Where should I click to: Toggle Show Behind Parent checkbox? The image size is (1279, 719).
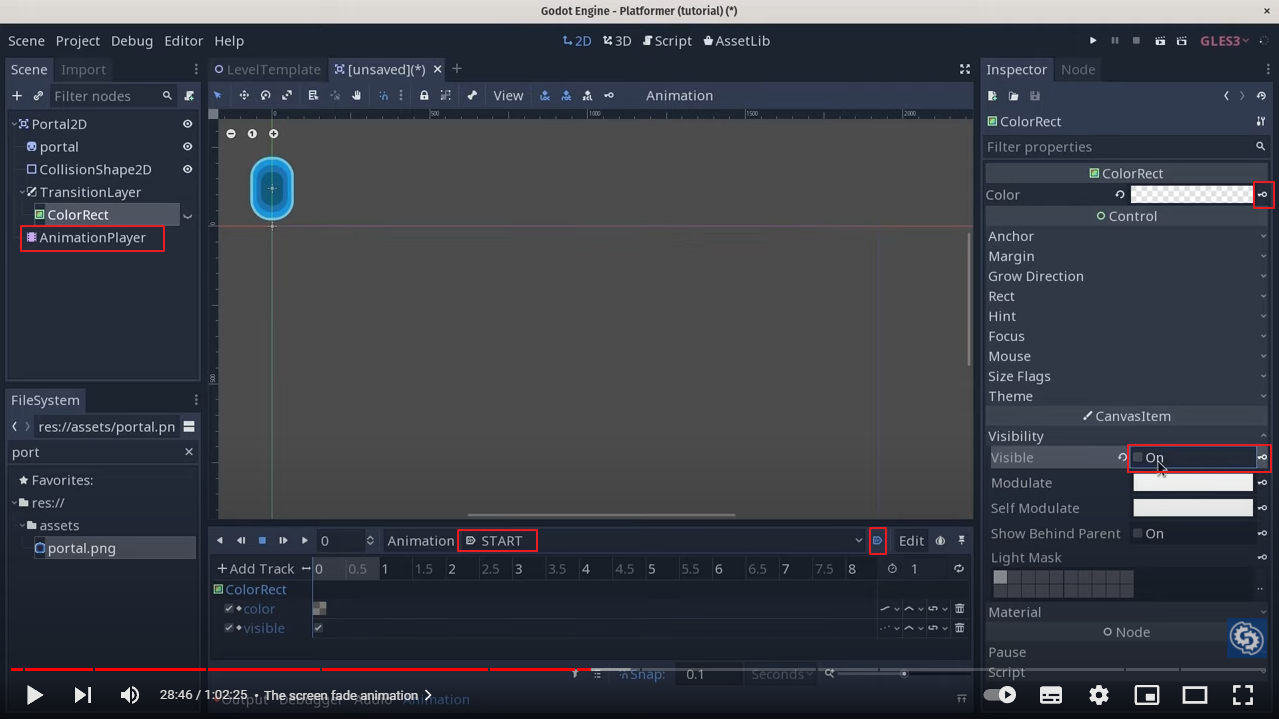1138,533
